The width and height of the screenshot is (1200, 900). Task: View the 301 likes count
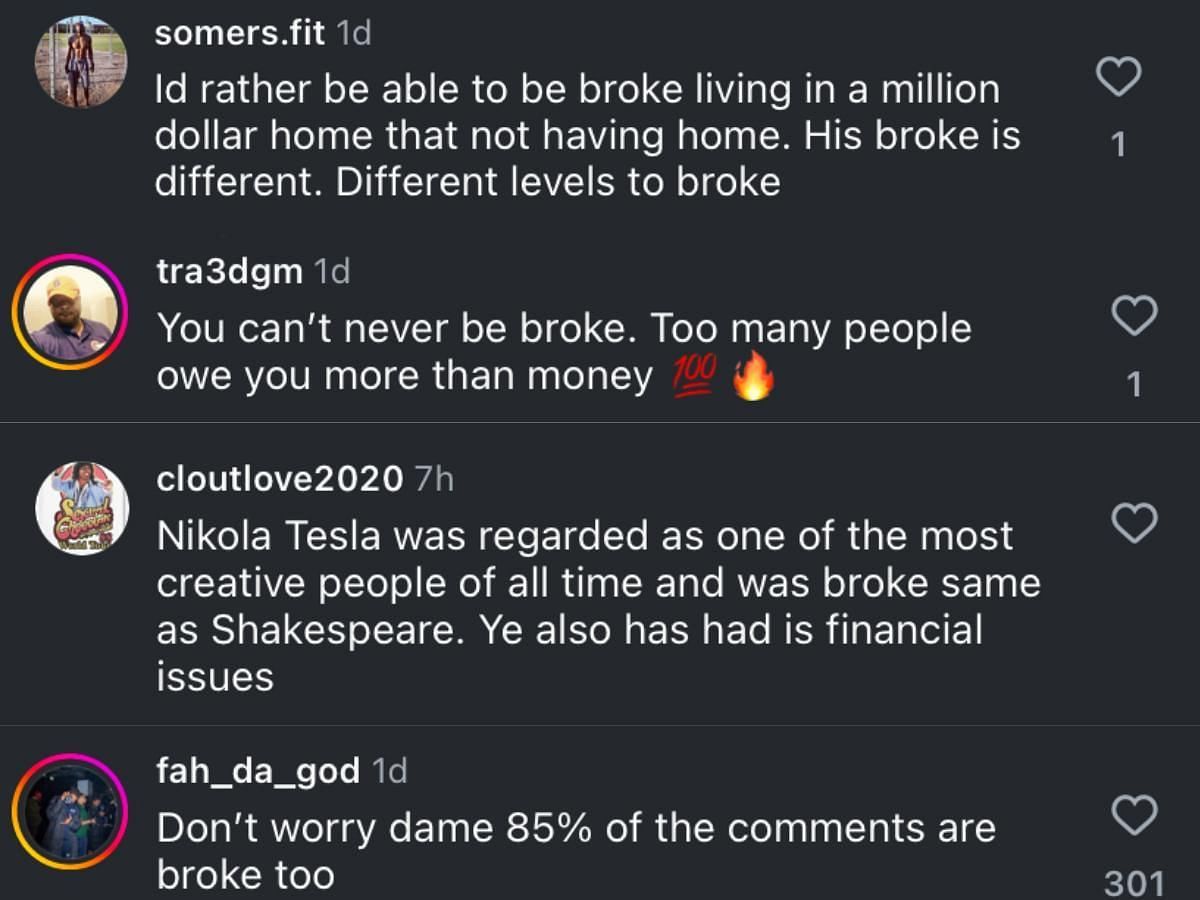pyautogui.click(x=1135, y=884)
